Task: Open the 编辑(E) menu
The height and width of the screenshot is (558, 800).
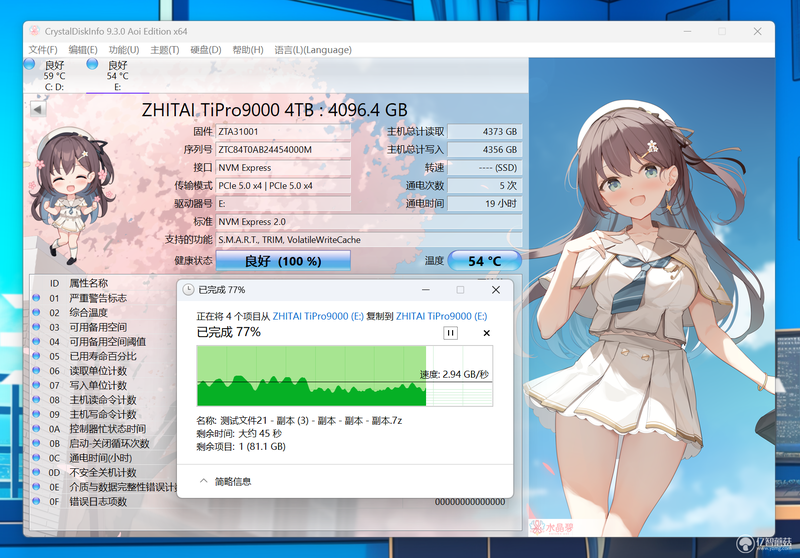Action: point(83,49)
